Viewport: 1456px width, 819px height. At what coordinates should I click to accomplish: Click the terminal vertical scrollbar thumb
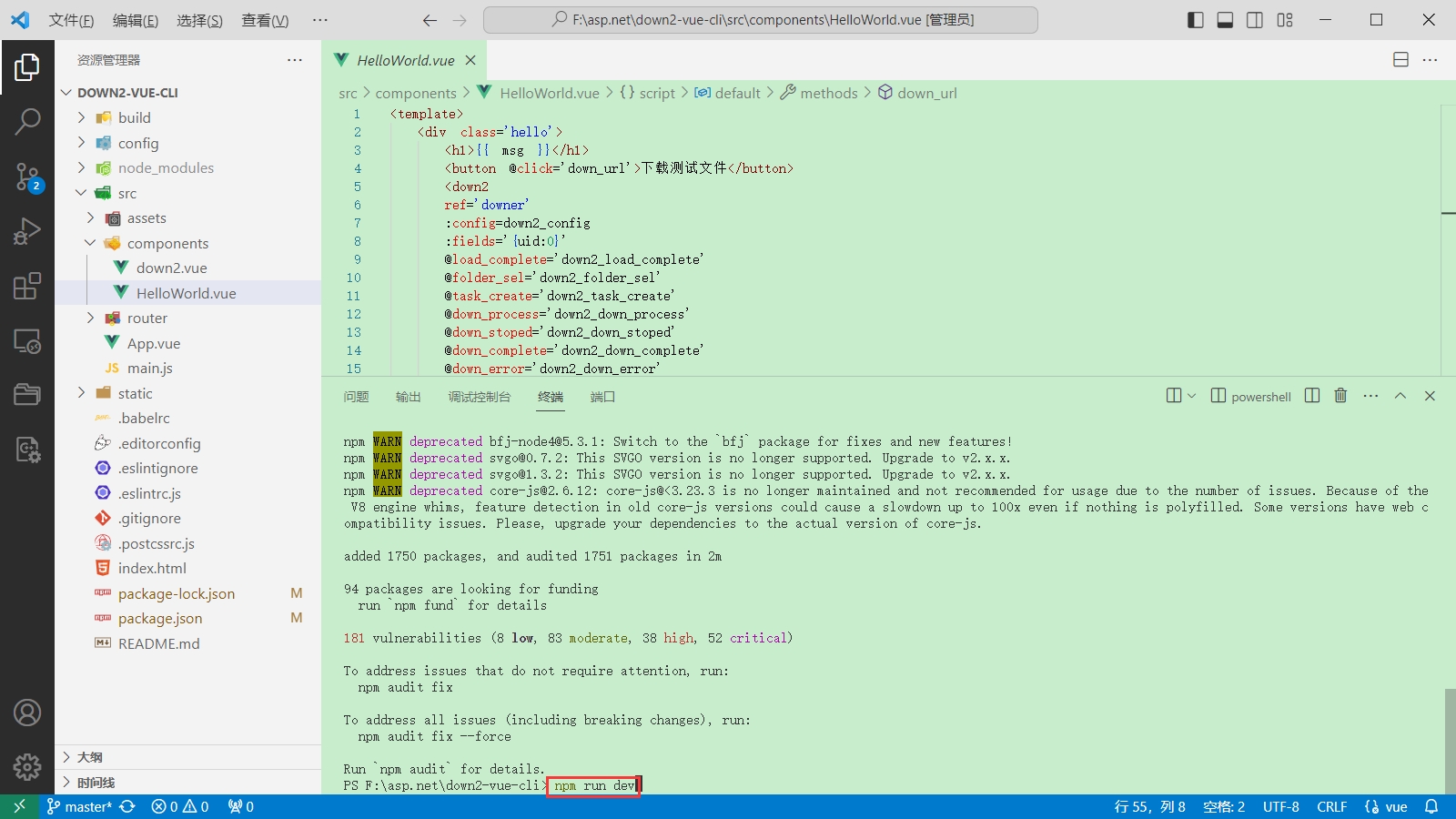click(x=1449, y=739)
